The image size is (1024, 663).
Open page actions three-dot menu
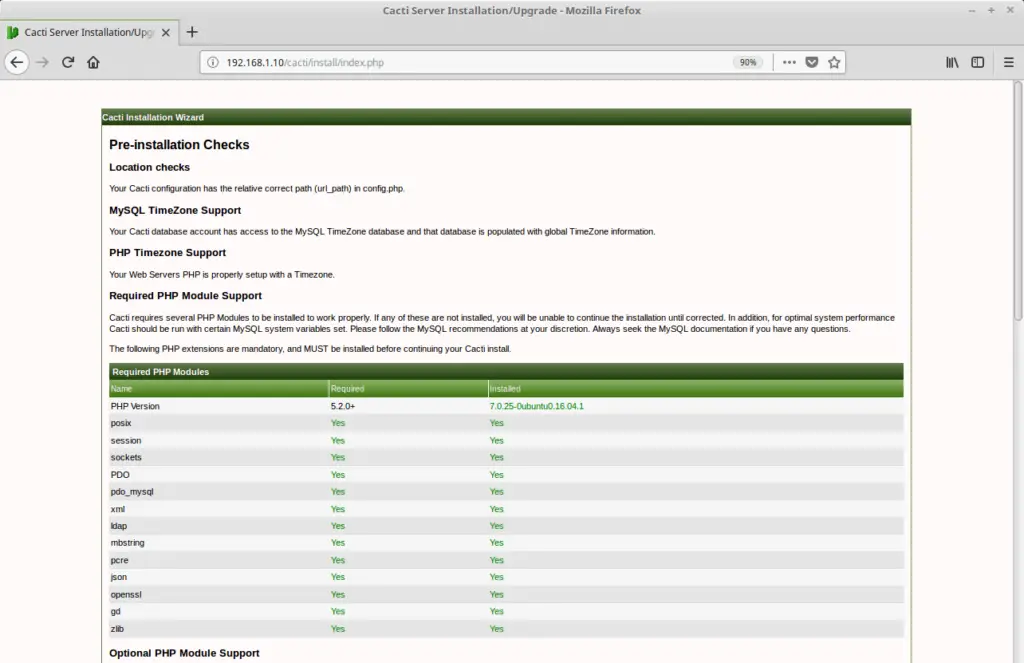(789, 63)
